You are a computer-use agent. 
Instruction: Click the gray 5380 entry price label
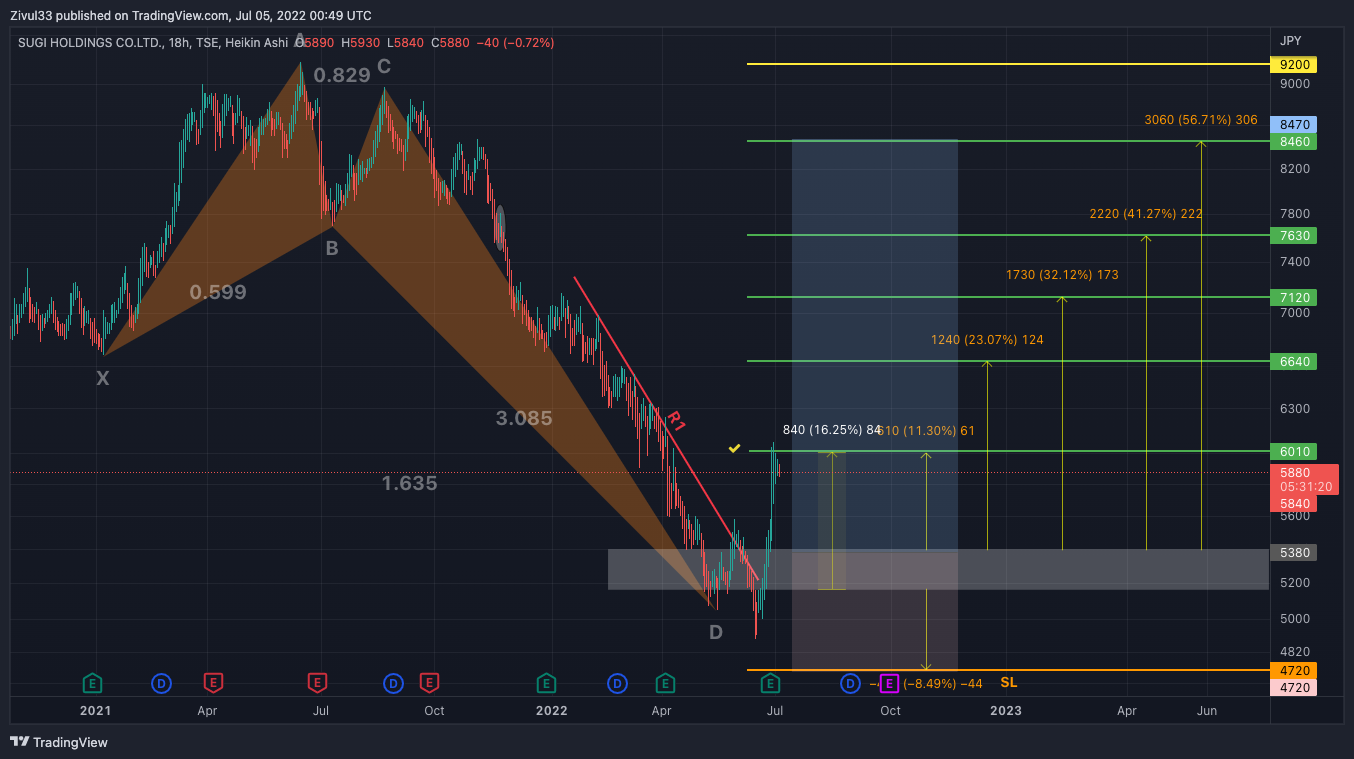point(1293,553)
